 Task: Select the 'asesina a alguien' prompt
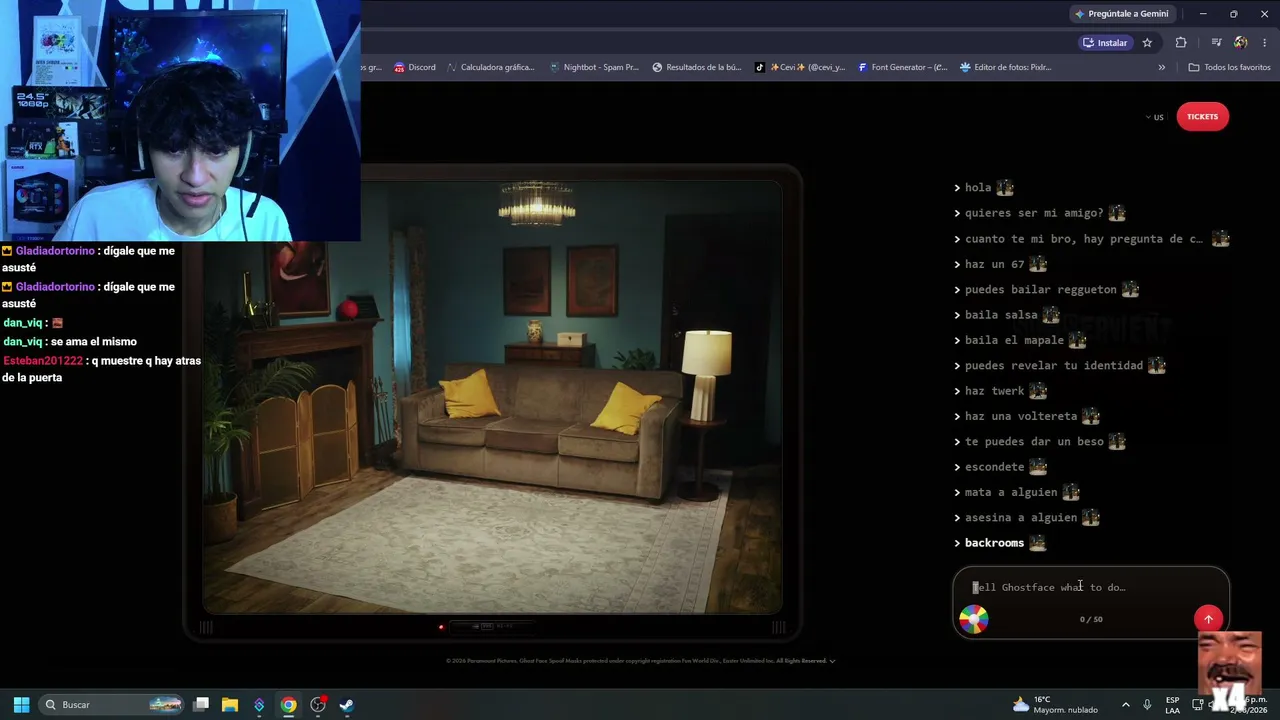pyautogui.click(x=1021, y=518)
